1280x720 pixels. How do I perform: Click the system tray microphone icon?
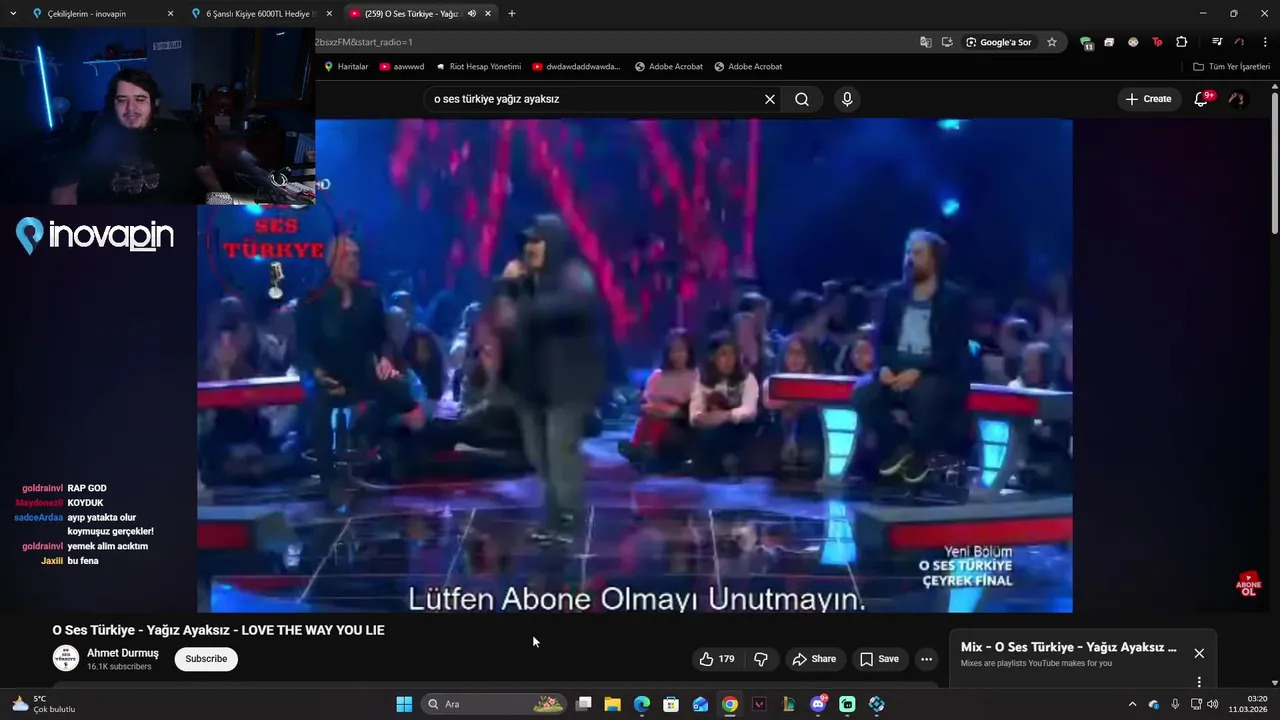click(x=1175, y=704)
